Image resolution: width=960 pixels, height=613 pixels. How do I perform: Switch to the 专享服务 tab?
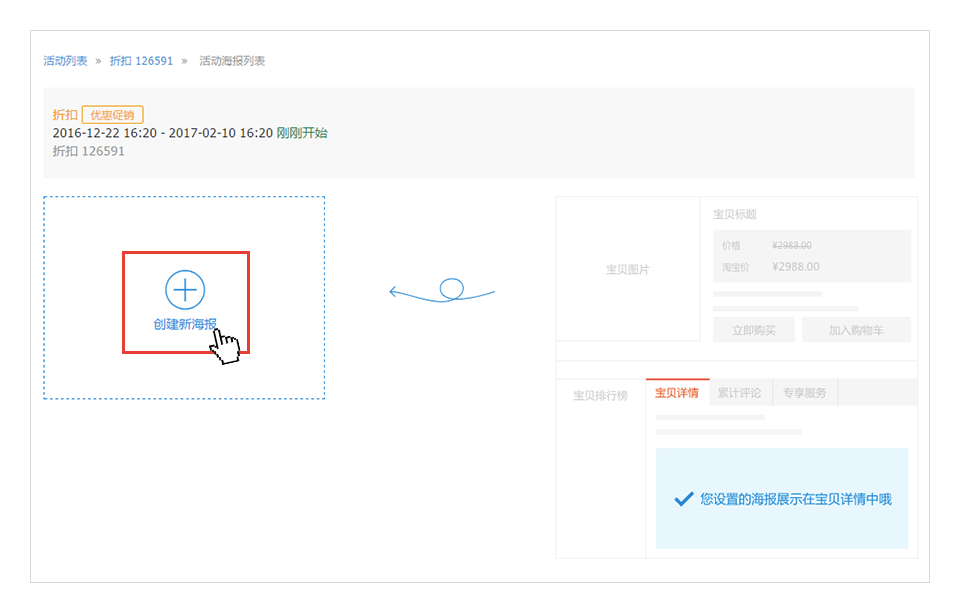click(x=804, y=393)
